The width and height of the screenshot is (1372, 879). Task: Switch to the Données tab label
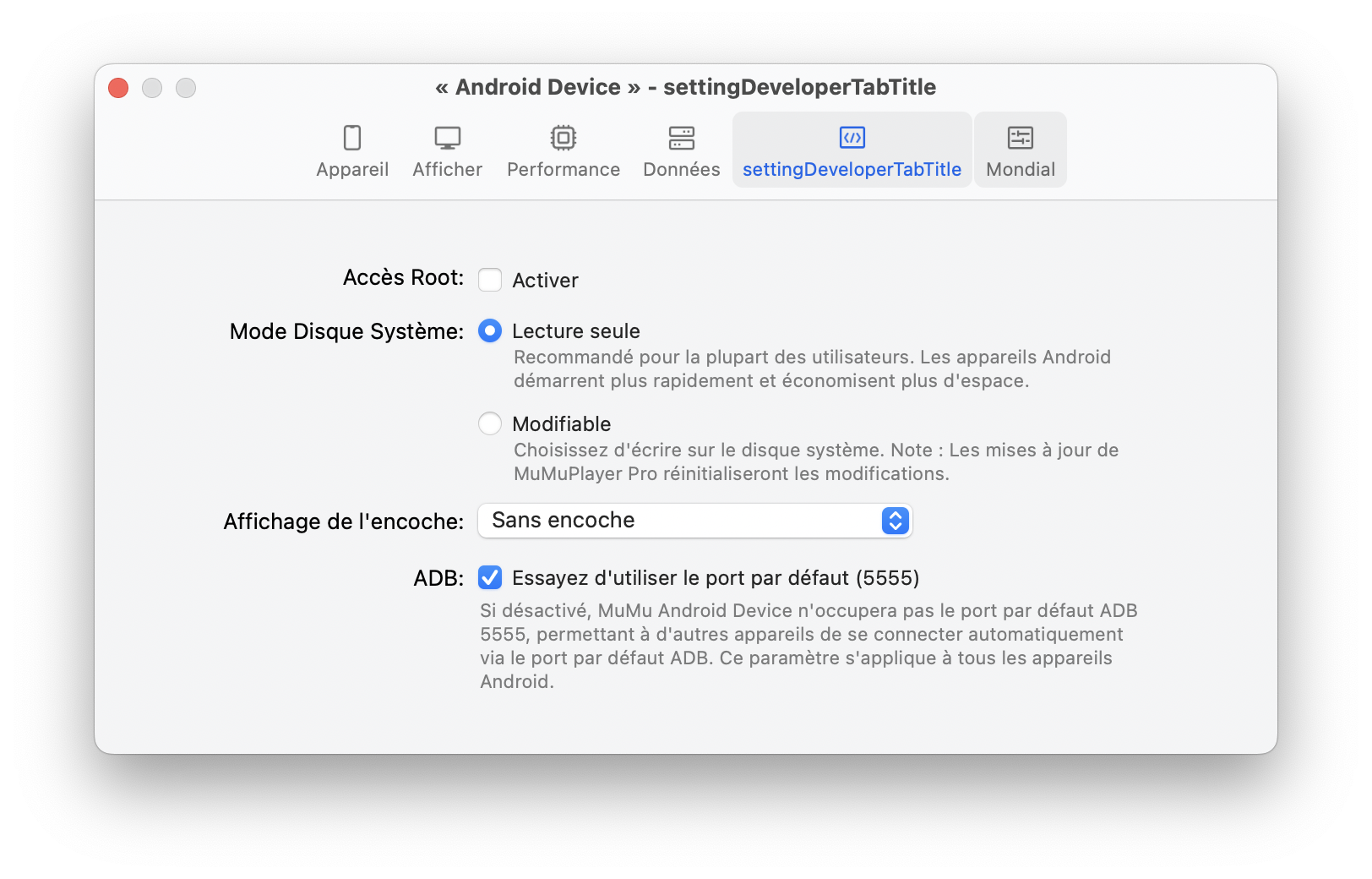(681, 170)
